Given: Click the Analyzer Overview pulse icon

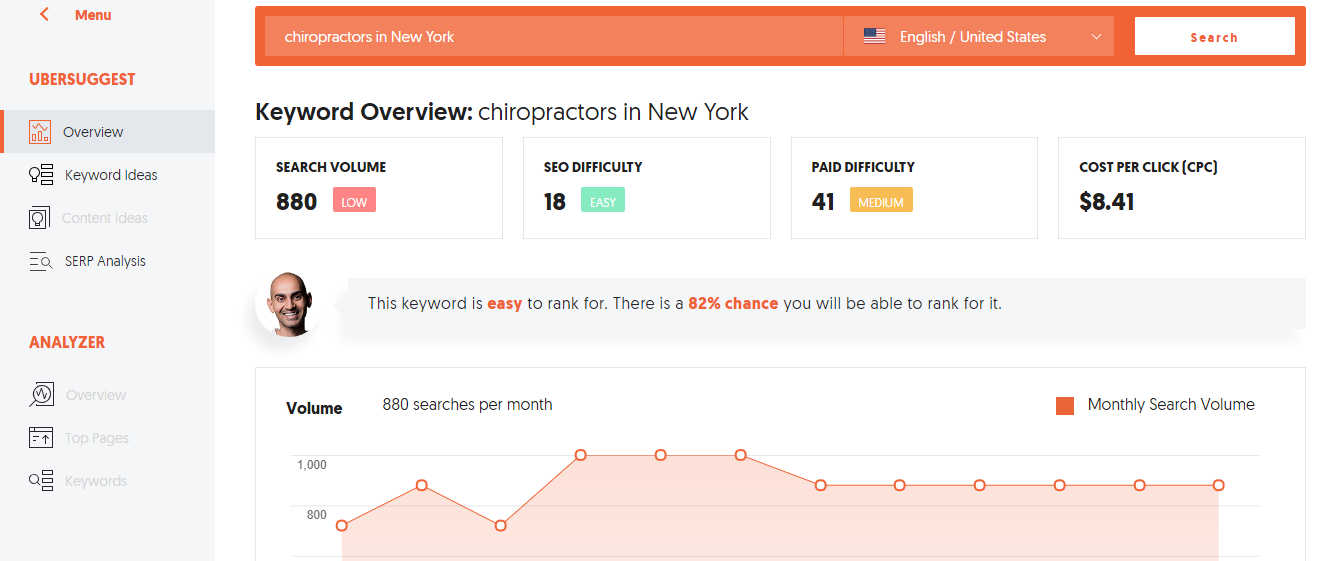Looking at the screenshot, I should [41, 395].
